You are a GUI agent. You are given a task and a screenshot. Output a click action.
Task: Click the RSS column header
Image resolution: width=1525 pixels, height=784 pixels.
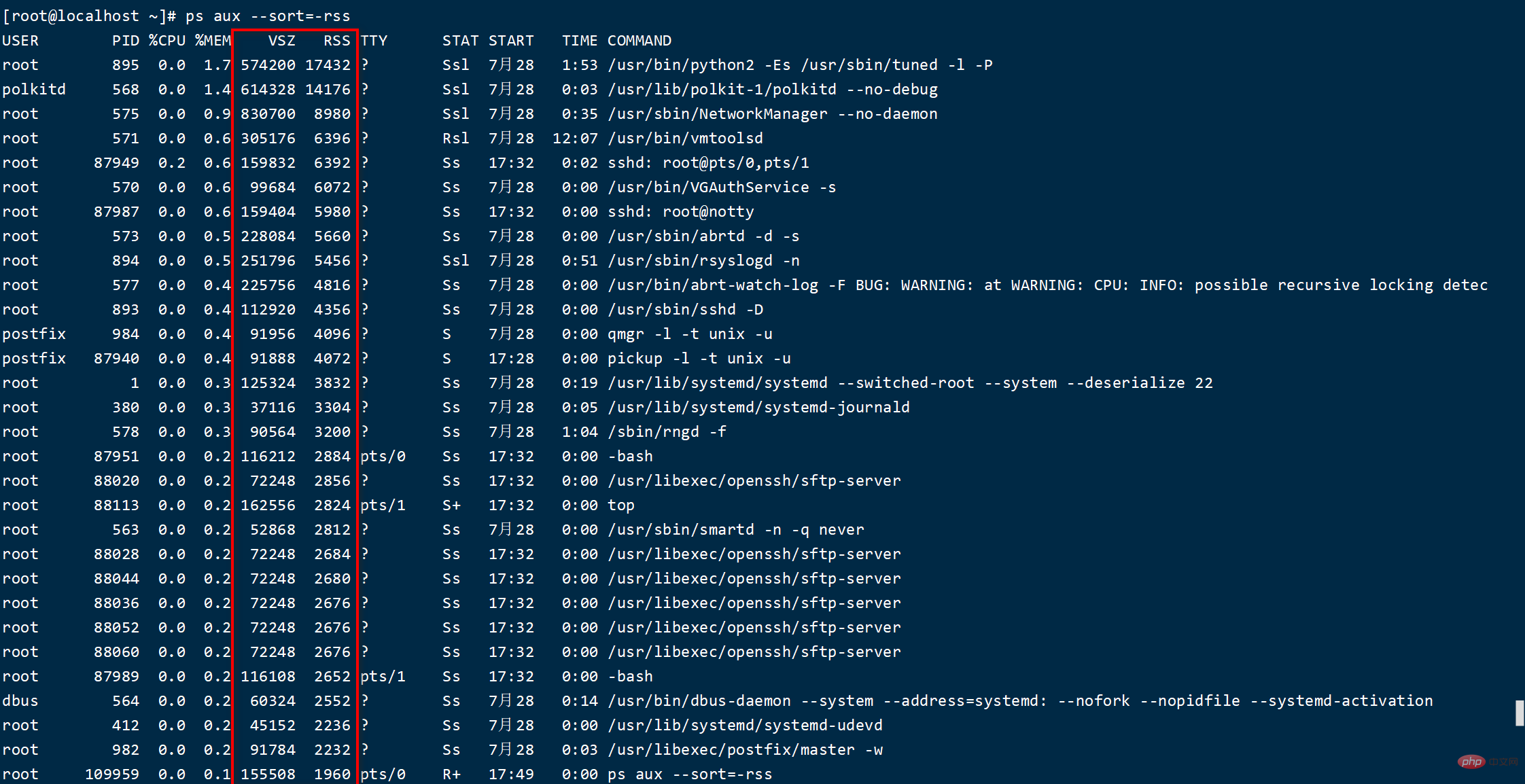[x=336, y=41]
